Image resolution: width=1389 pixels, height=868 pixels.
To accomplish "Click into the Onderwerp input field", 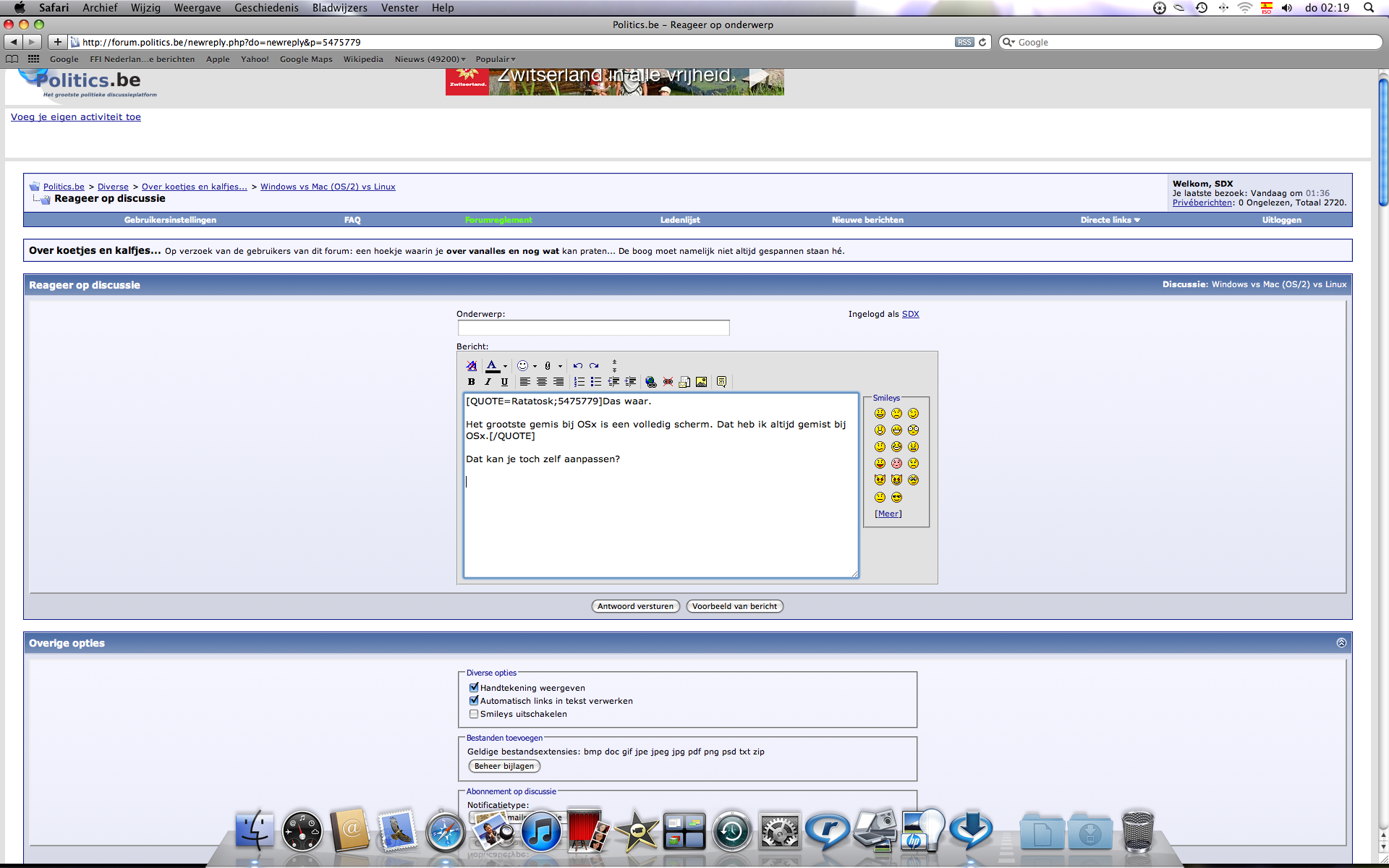I will point(593,328).
